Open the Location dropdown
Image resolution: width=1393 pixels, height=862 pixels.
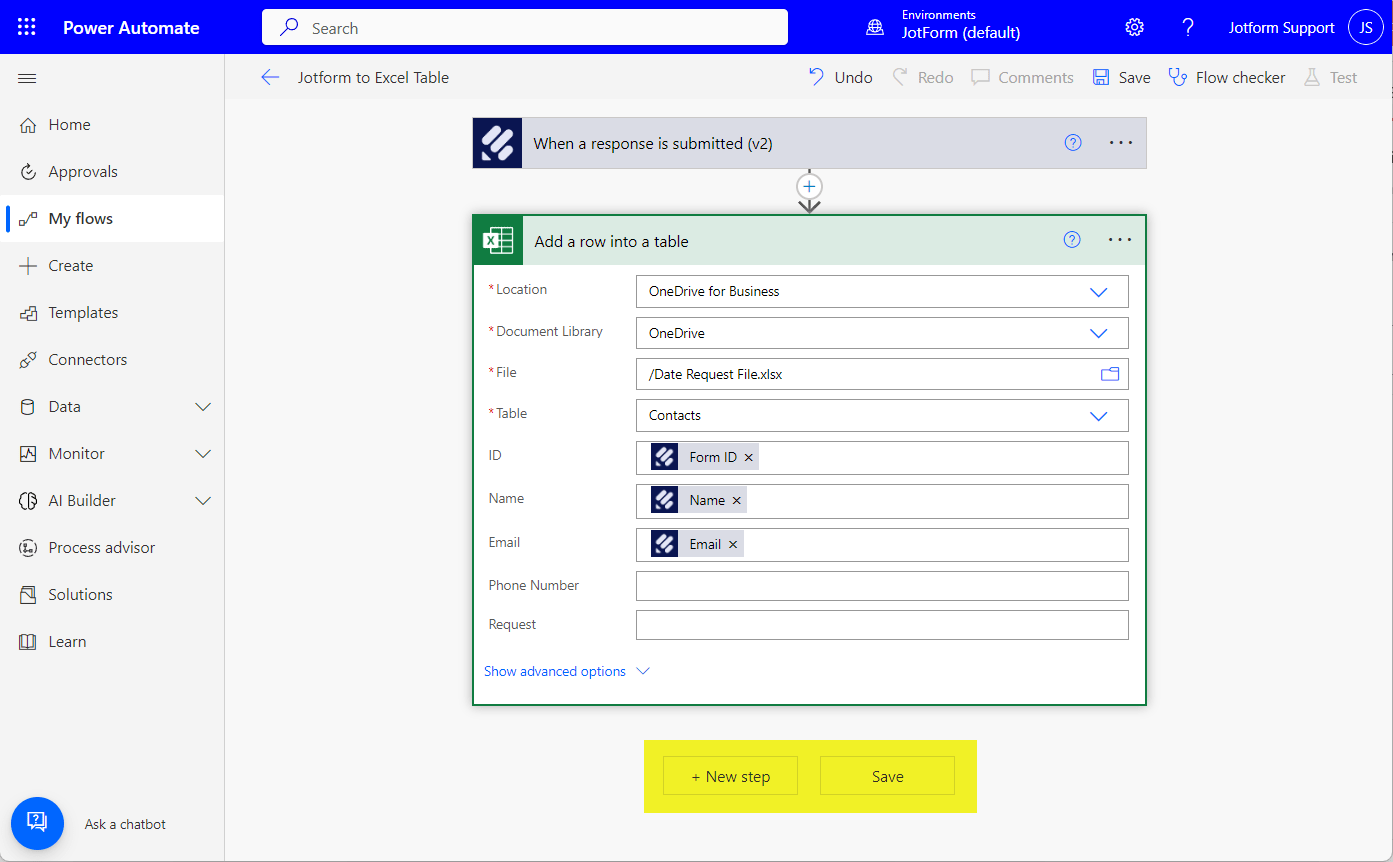pyautogui.click(x=1098, y=292)
